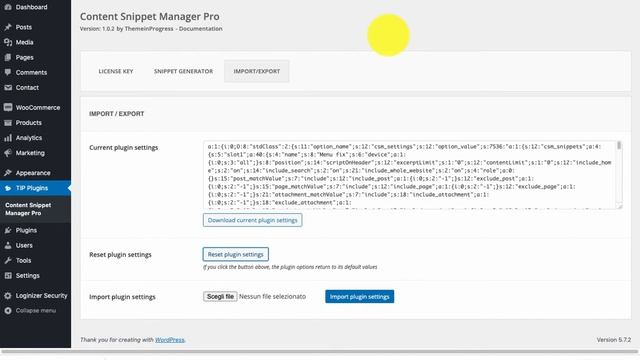Click the TIP Plugins icon
The height and width of the screenshot is (360, 640).
[x=8, y=188]
